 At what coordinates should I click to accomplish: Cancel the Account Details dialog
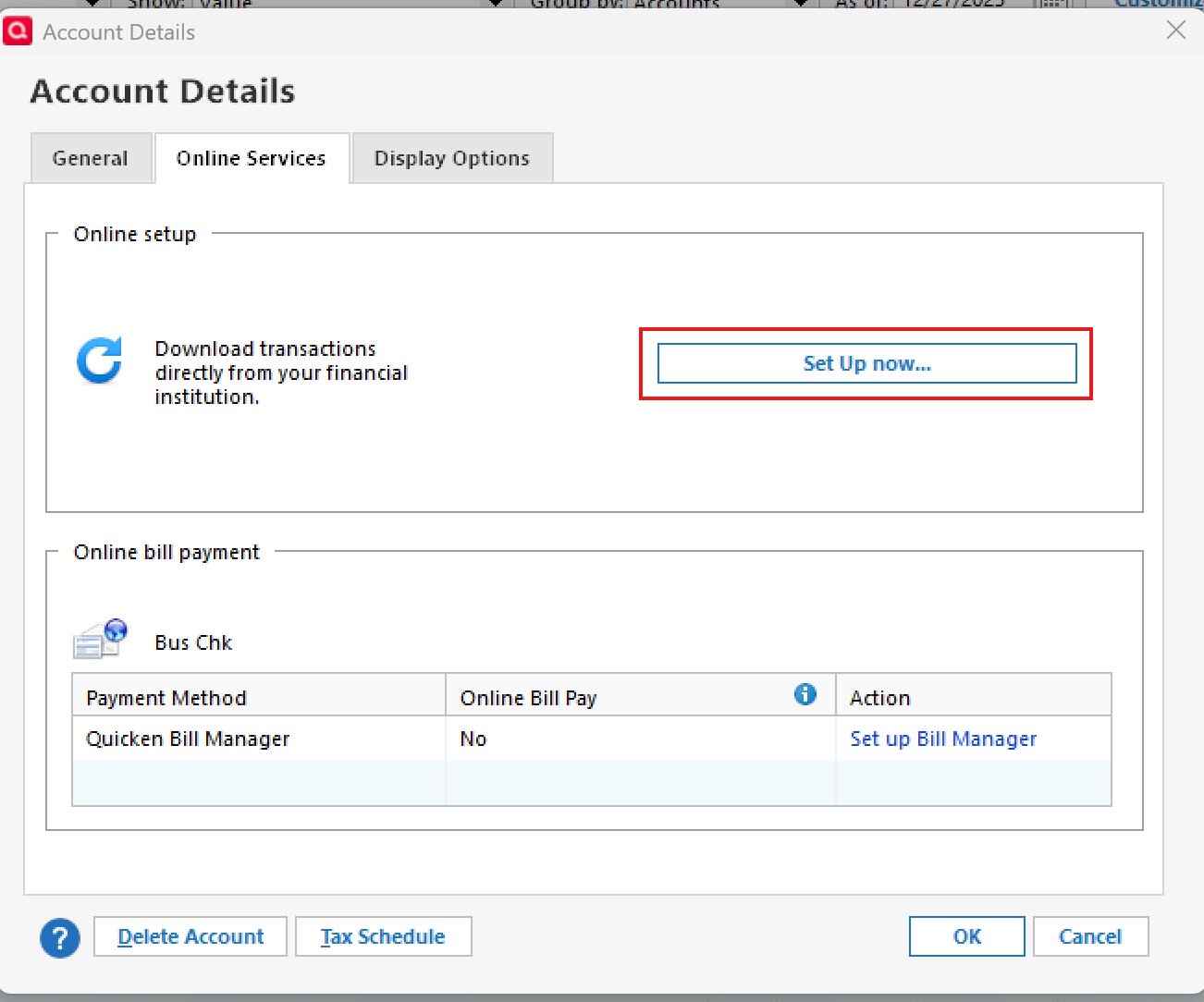(x=1090, y=936)
